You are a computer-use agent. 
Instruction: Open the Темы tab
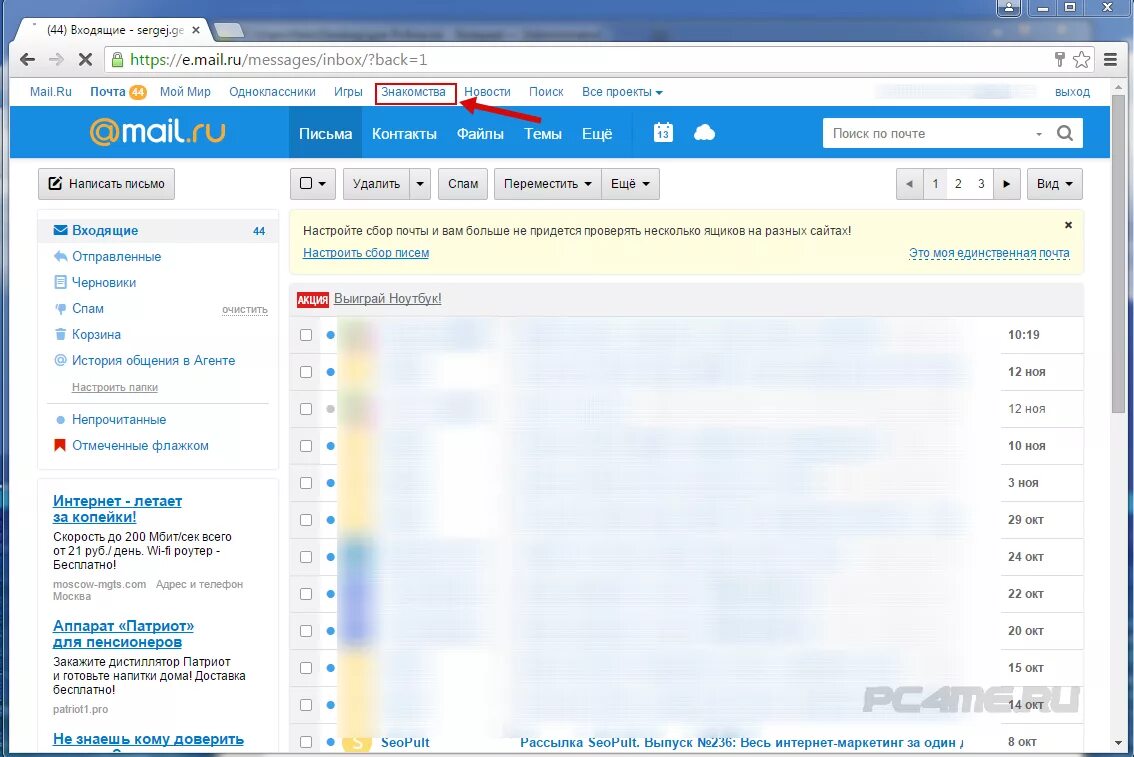(543, 134)
